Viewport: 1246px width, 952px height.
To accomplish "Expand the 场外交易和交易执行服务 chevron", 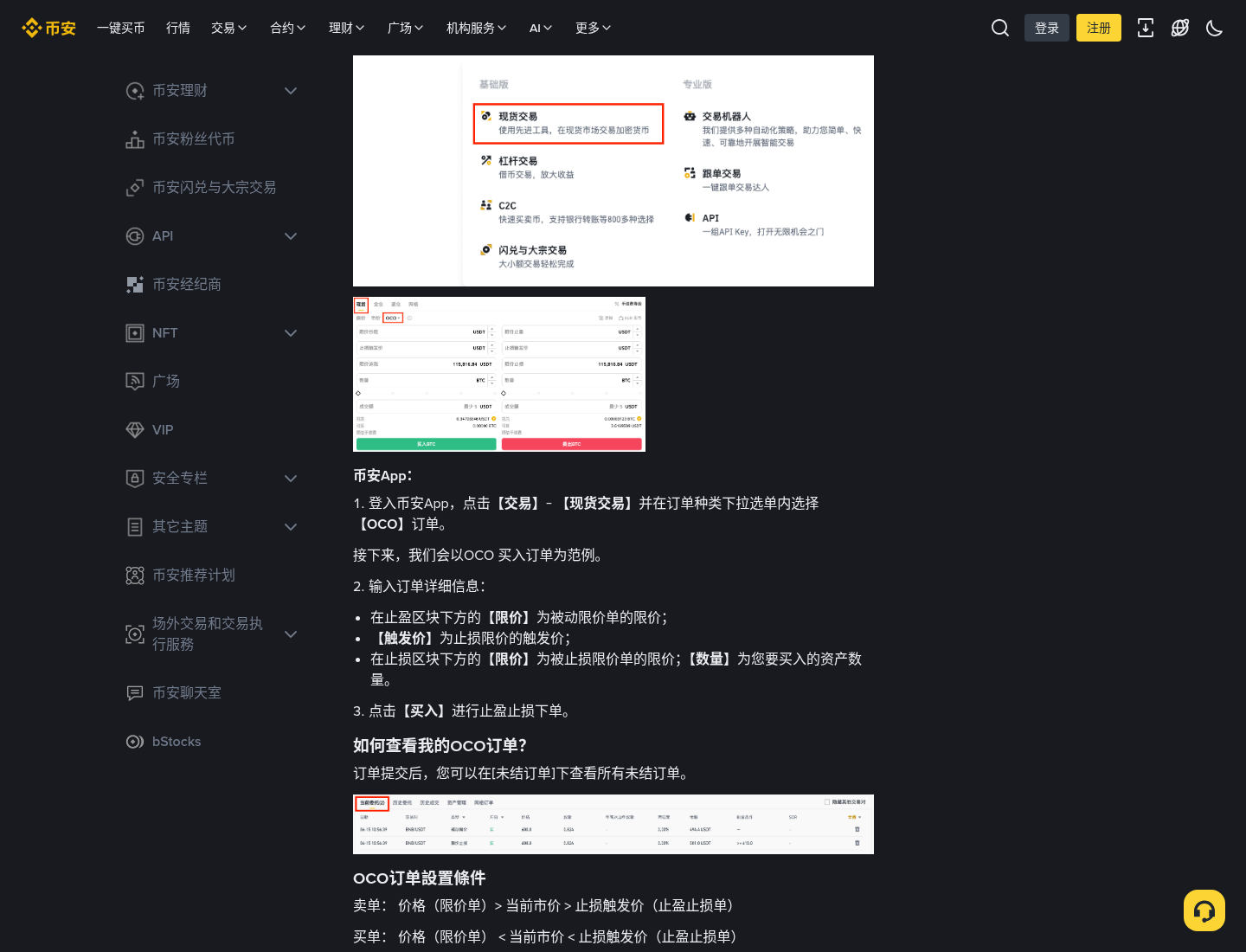I will [x=291, y=634].
